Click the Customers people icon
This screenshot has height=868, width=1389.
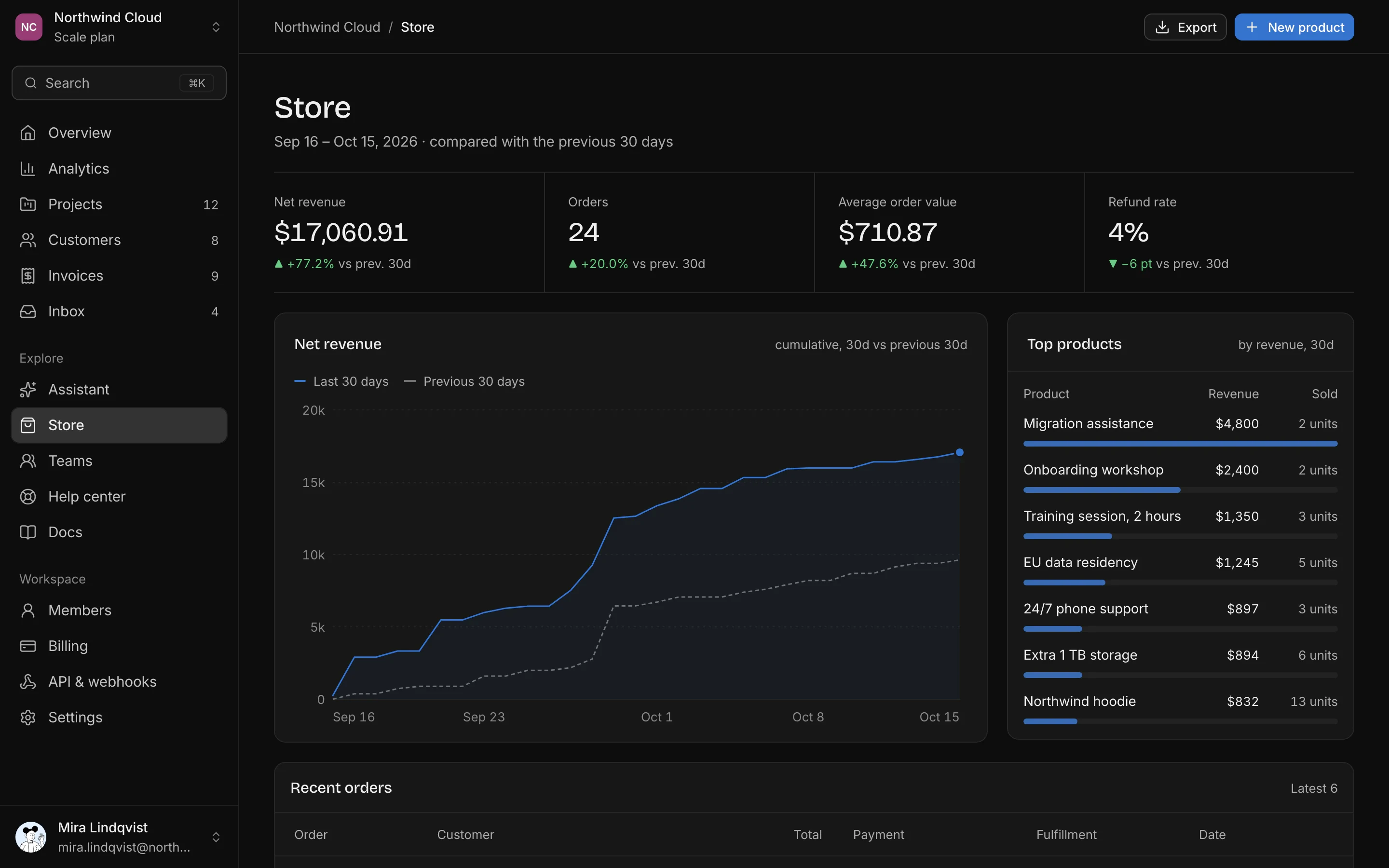tap(27, 240)
